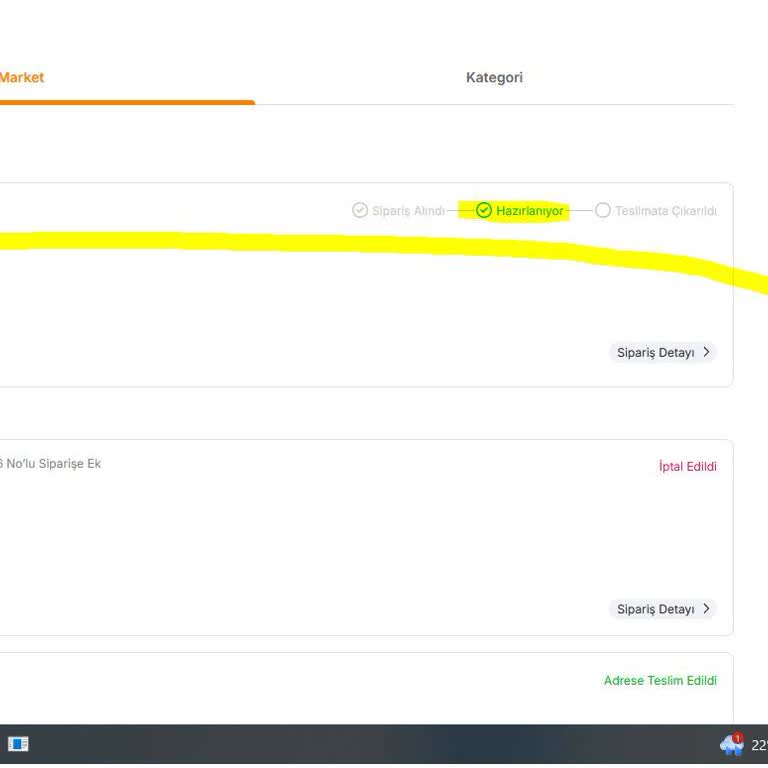Select the Sipariş Alındı status label
Image resolution: width=768 pixels, height=768 pixels.
point(408,211)
